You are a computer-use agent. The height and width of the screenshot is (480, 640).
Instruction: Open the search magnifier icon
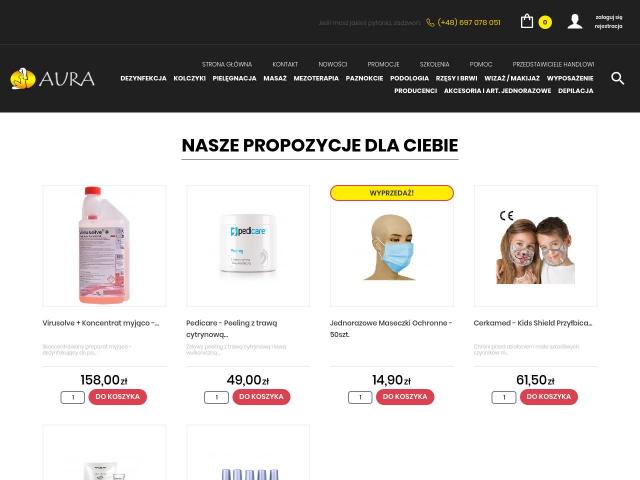(617, 78)
